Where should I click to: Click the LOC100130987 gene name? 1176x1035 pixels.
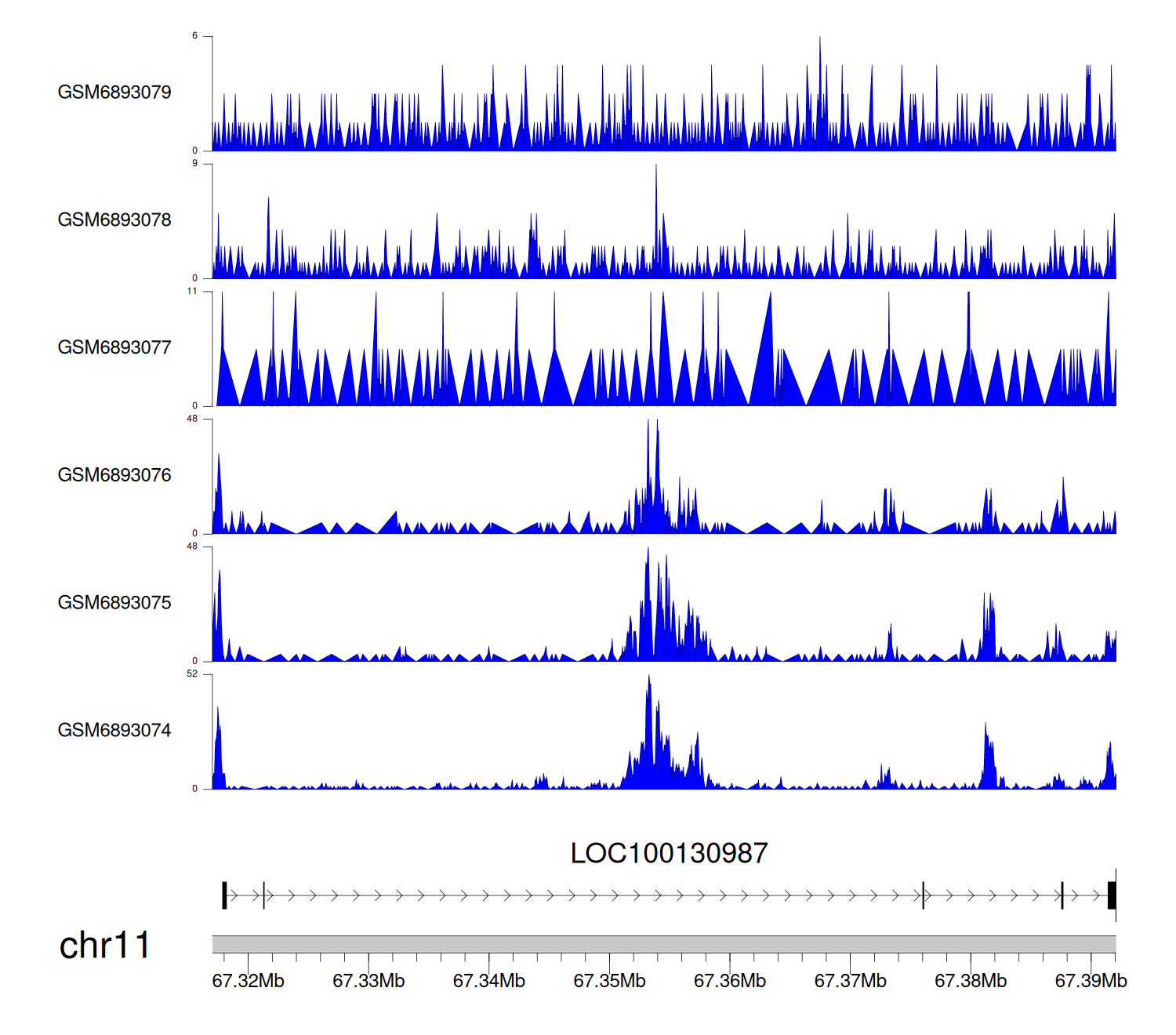coord(669,854)
